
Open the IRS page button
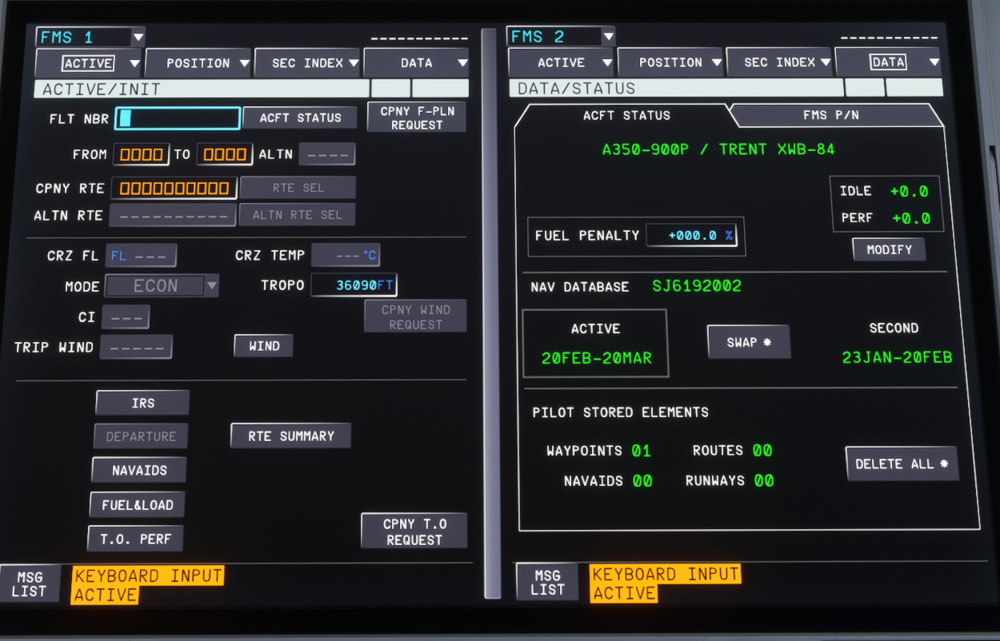142,403
